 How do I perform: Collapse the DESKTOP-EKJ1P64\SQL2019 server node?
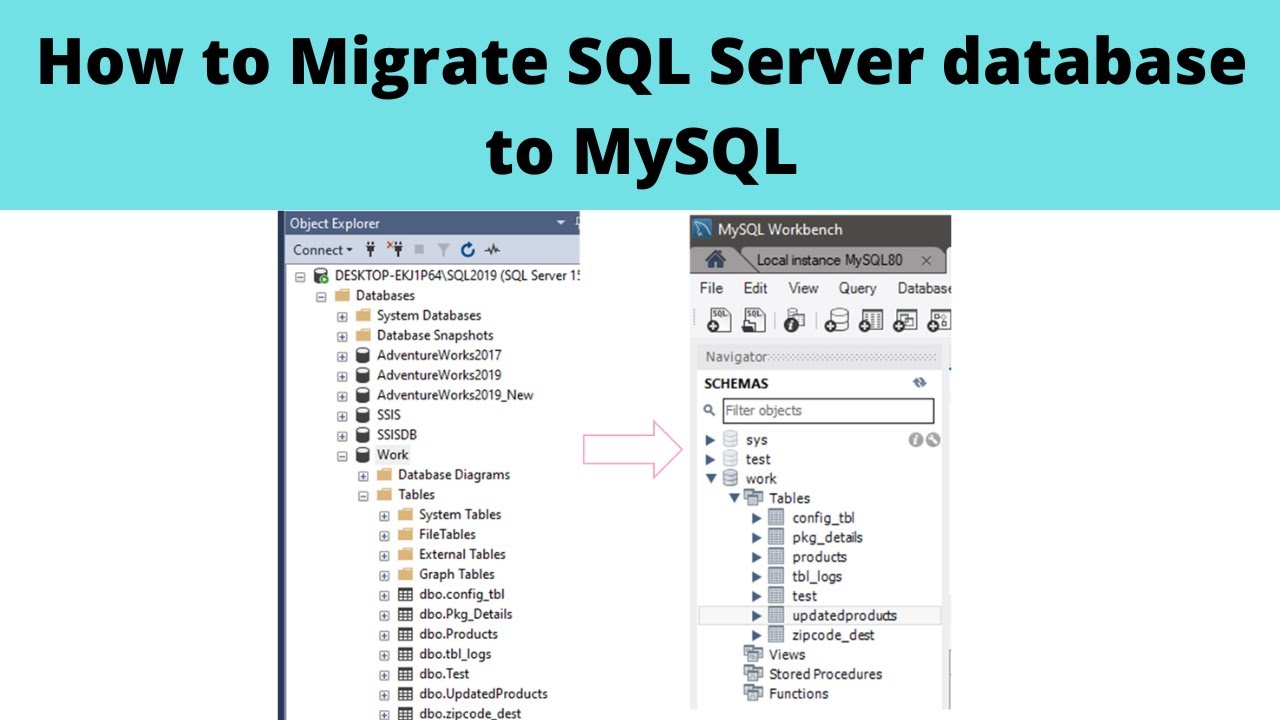pos(300,276)
